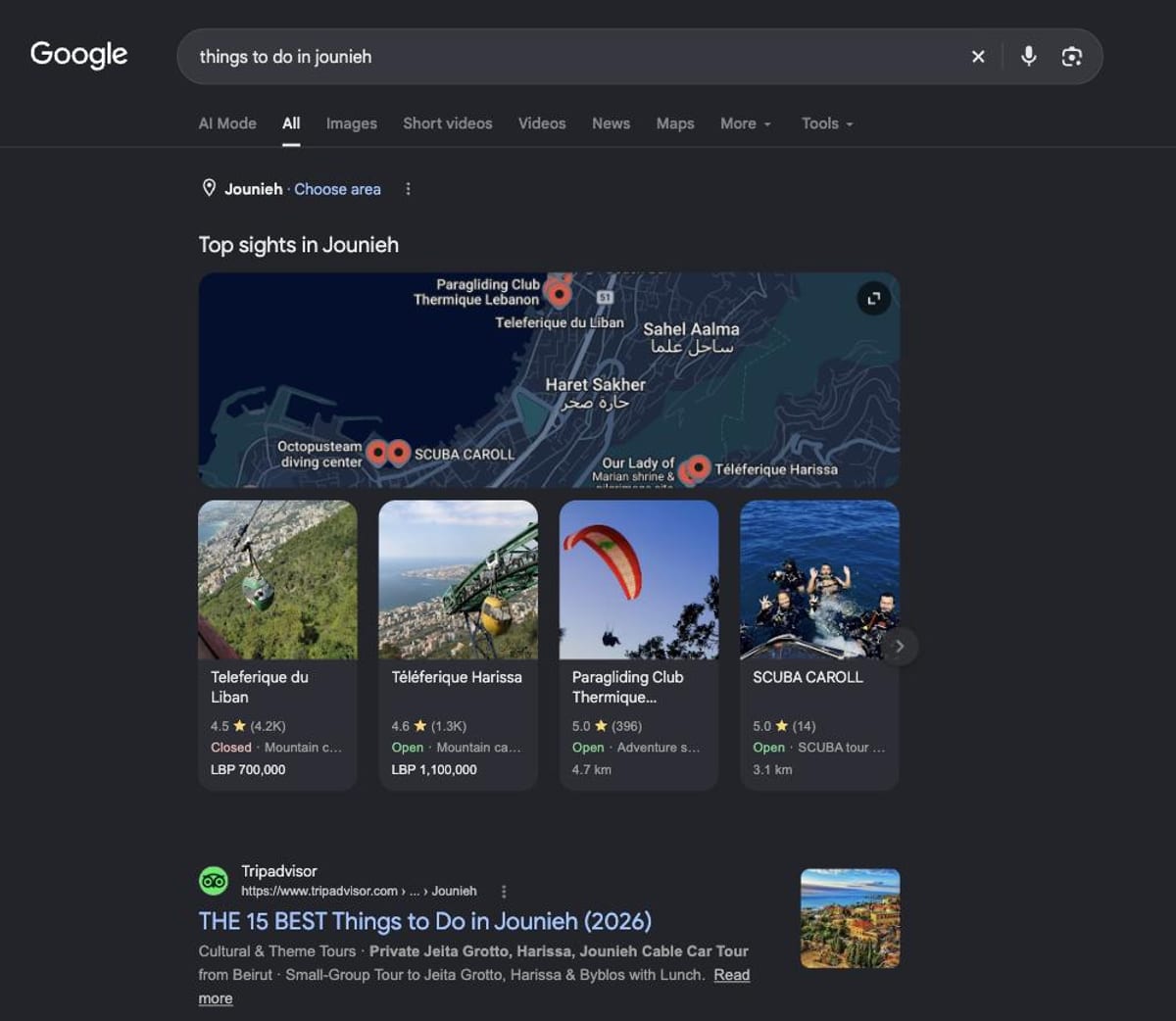The width and height of the screenshot is (1176, 1021).
Task: Click Téléferique Harissa card title
Action: click(x=457, y=677)
